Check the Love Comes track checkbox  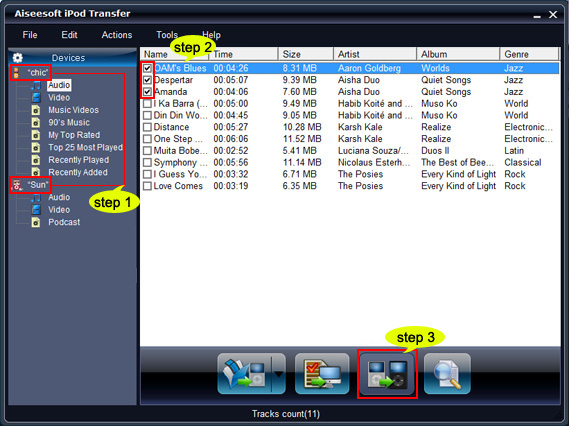click(147, 186)
